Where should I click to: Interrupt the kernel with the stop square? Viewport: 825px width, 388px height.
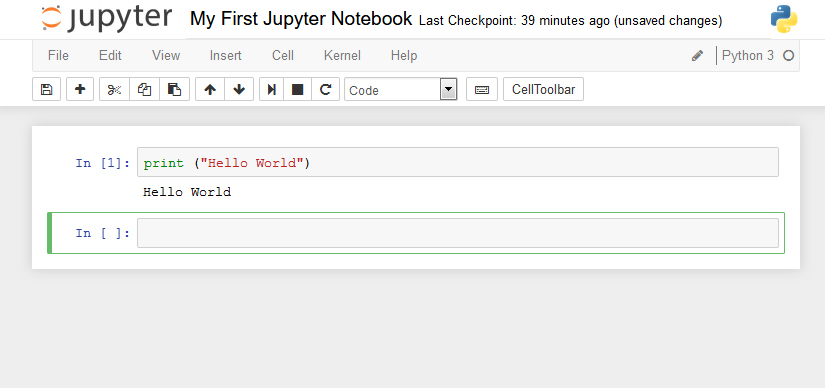(297, 89)
